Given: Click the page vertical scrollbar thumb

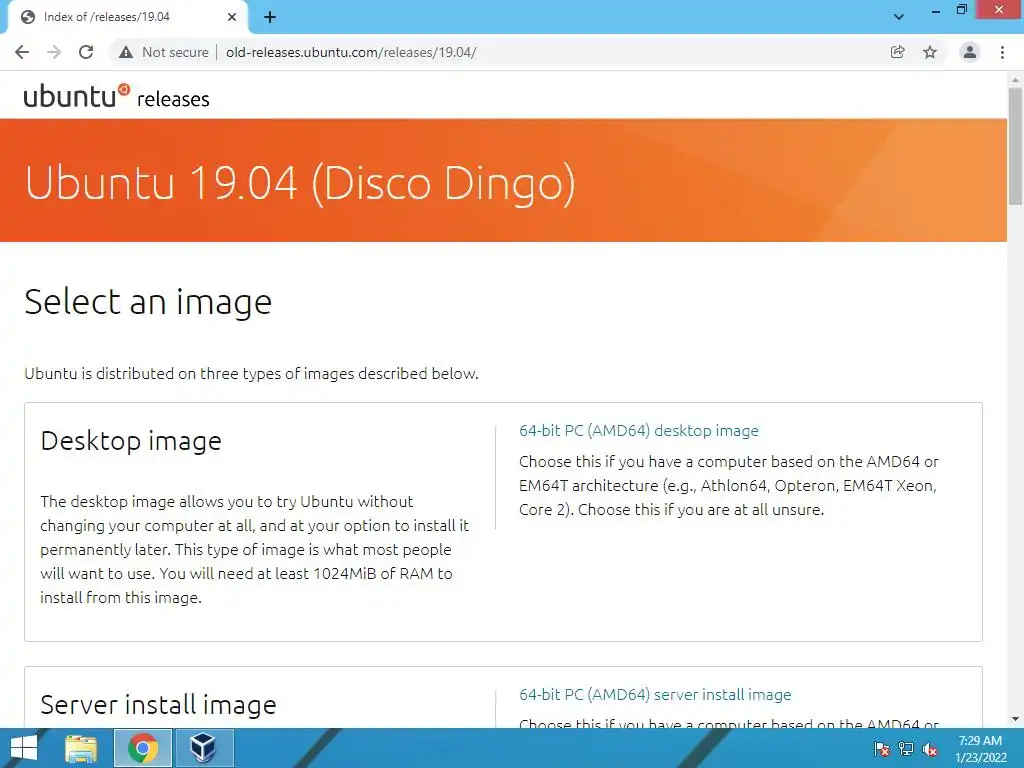Looking at the screenshot, I should [x=1015, y=147].
